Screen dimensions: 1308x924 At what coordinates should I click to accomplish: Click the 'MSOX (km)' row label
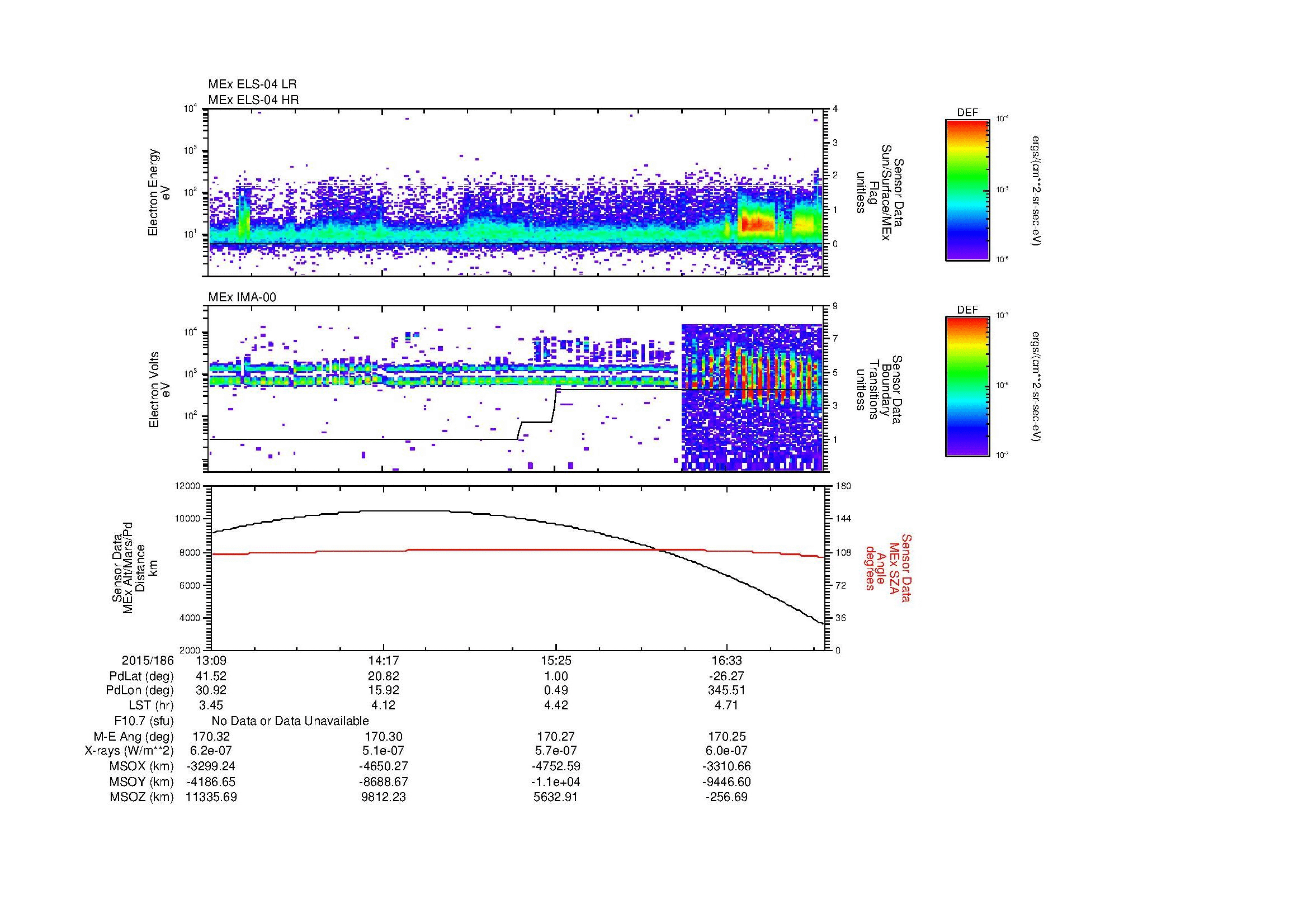click(141, 767)
